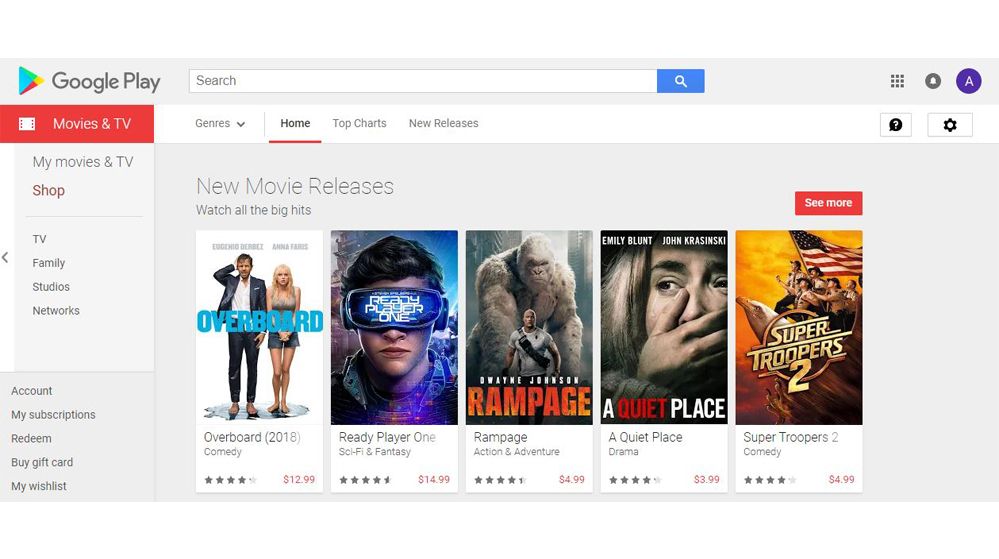Open the Overboard movie poster
The image size is (999, 559).
tap(259, 328)
